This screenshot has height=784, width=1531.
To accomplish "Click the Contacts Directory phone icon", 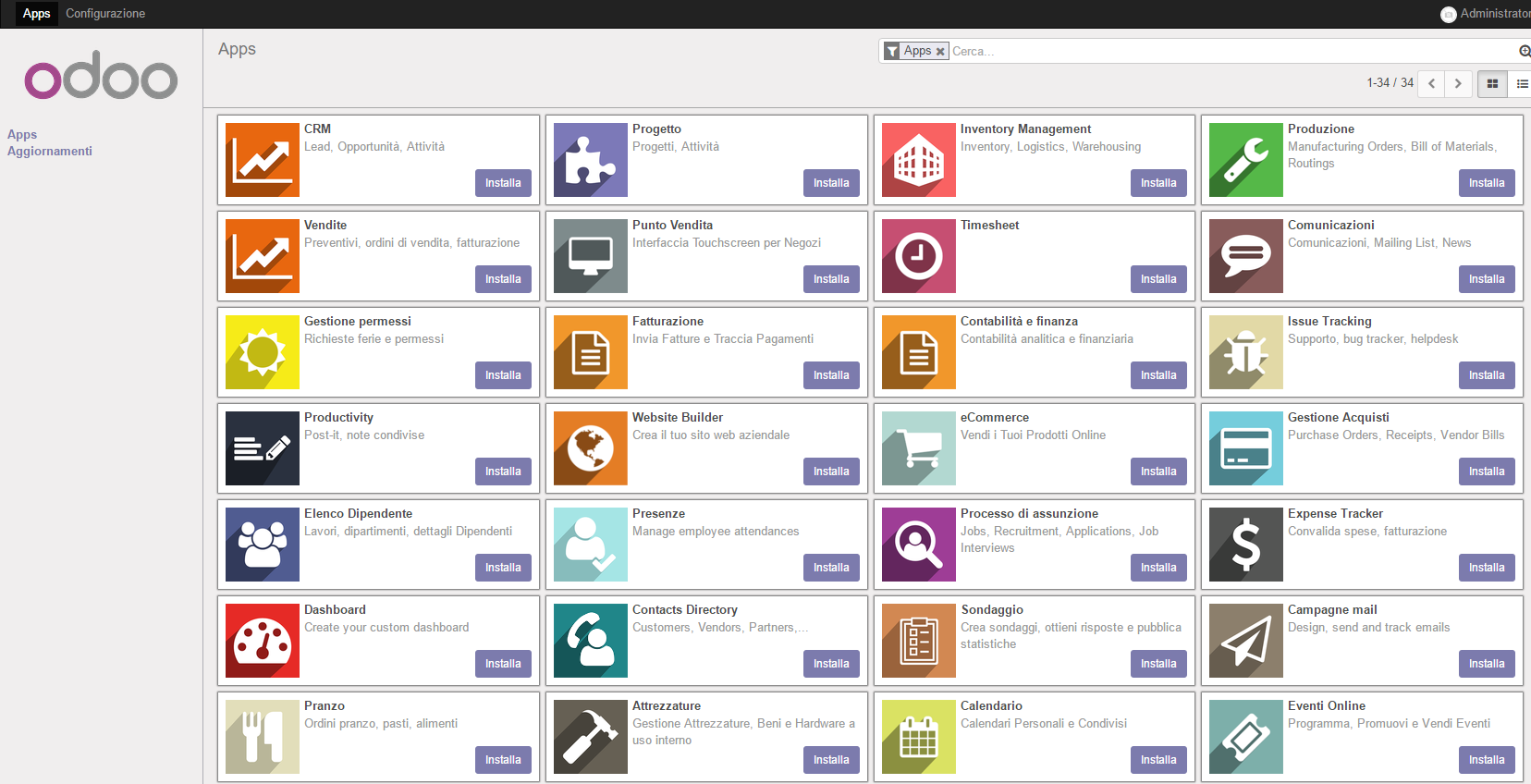I will pos(591,641).
